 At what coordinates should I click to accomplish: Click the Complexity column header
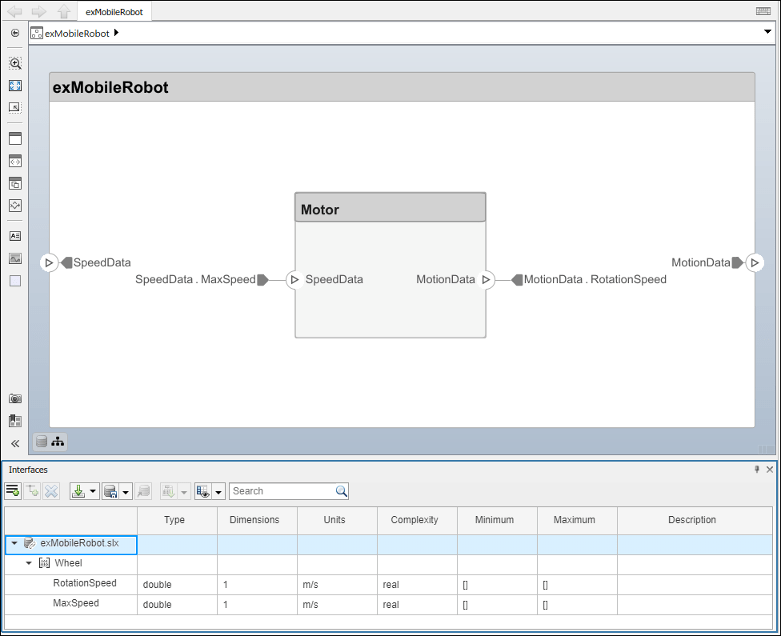417,520
